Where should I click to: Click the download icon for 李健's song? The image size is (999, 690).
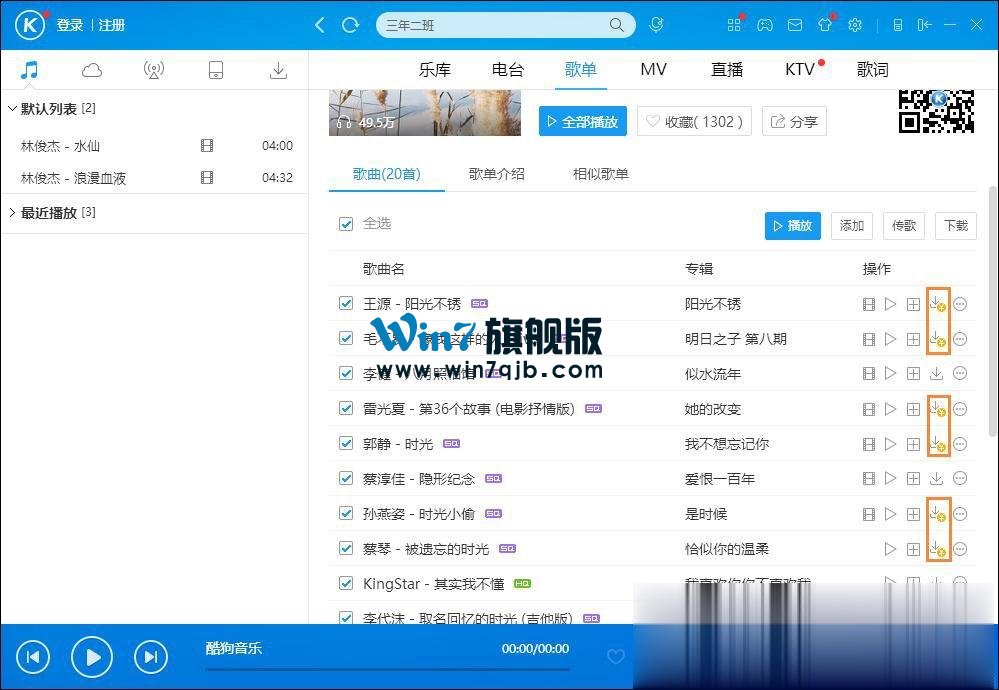(936, 374)
